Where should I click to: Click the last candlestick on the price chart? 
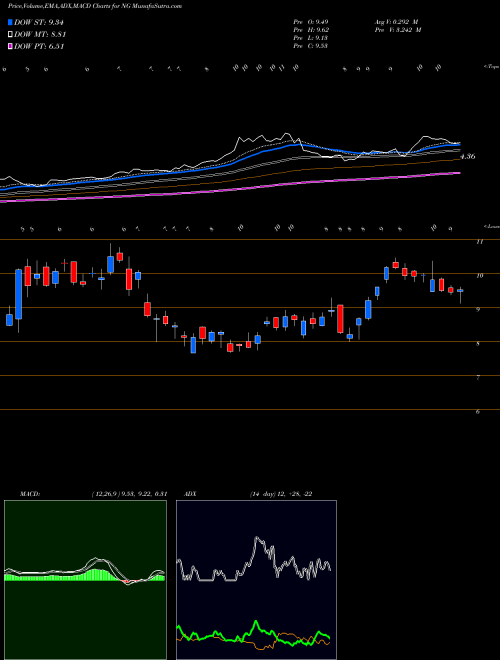tap(460, 295)
